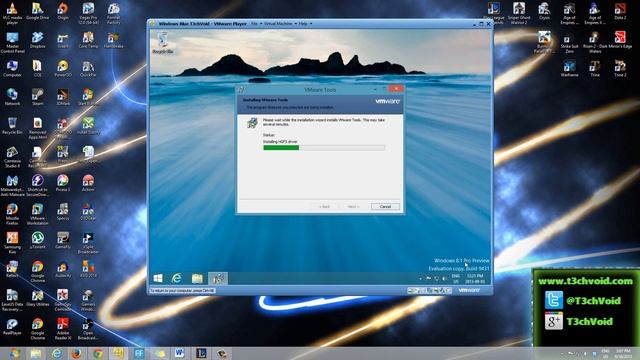This screenshot has height=360, width=640.
Task: Open Format Factory desktop shortcut
Action: [113, 13]
